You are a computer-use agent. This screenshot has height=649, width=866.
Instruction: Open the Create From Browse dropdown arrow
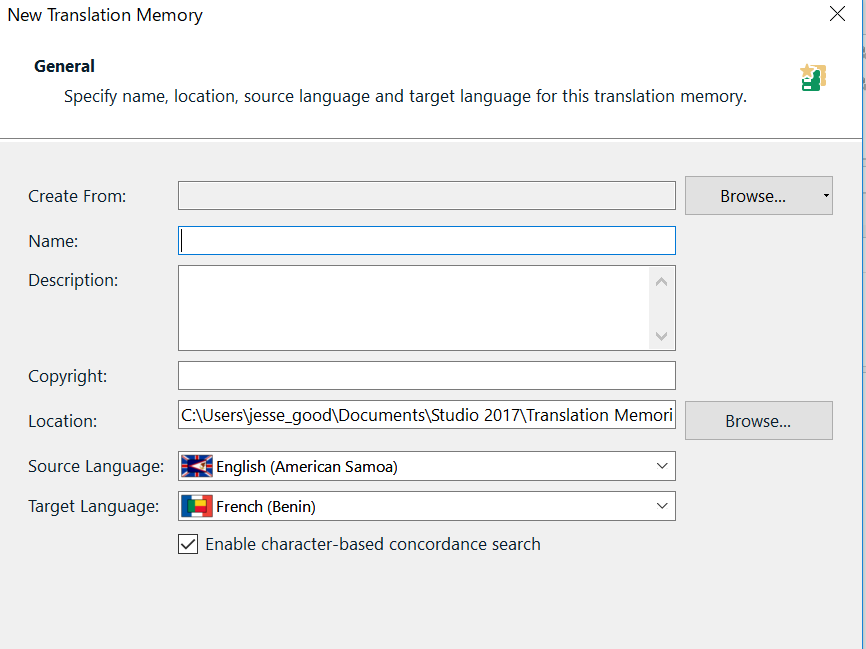(826, 196)
